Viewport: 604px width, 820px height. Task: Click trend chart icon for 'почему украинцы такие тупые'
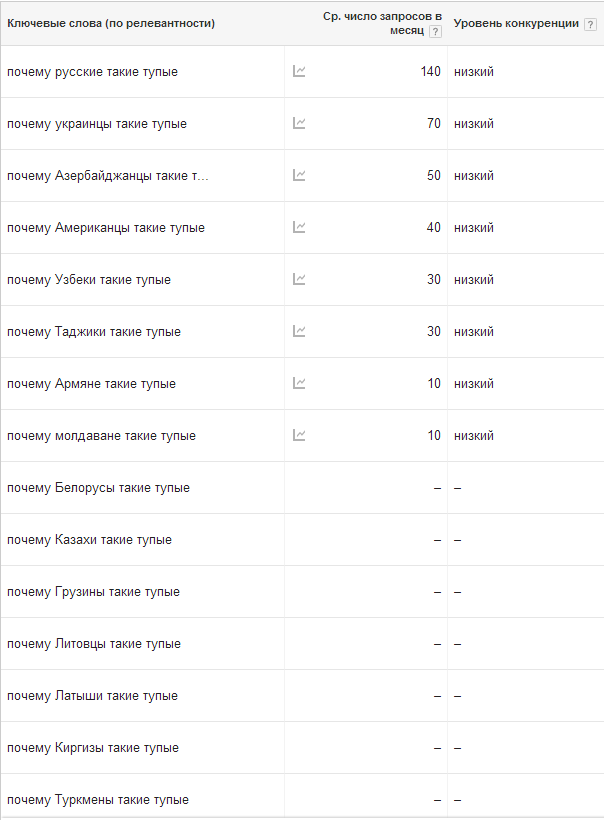pyautogui.click(x=299, y=124)
